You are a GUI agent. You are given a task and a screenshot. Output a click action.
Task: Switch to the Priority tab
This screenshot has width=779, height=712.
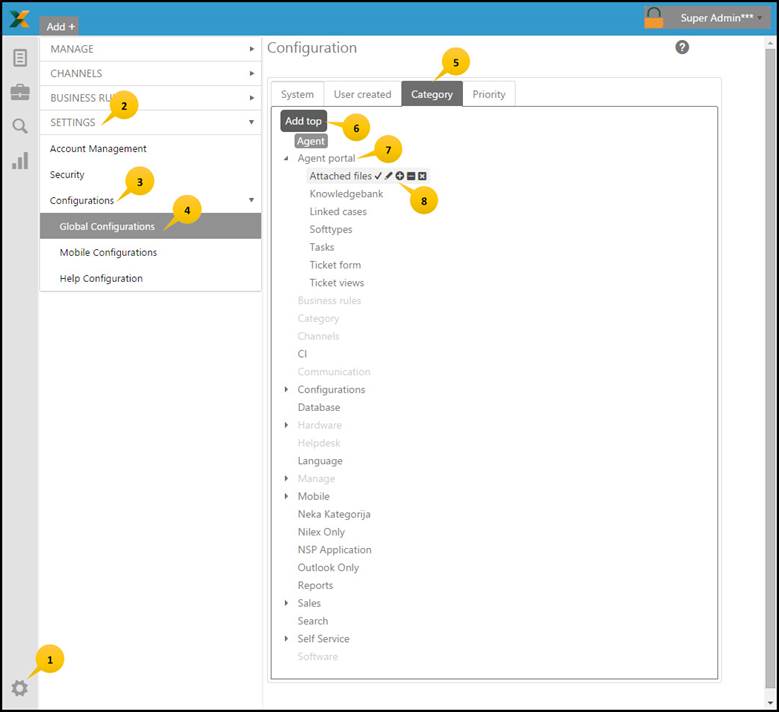point(489,94)
